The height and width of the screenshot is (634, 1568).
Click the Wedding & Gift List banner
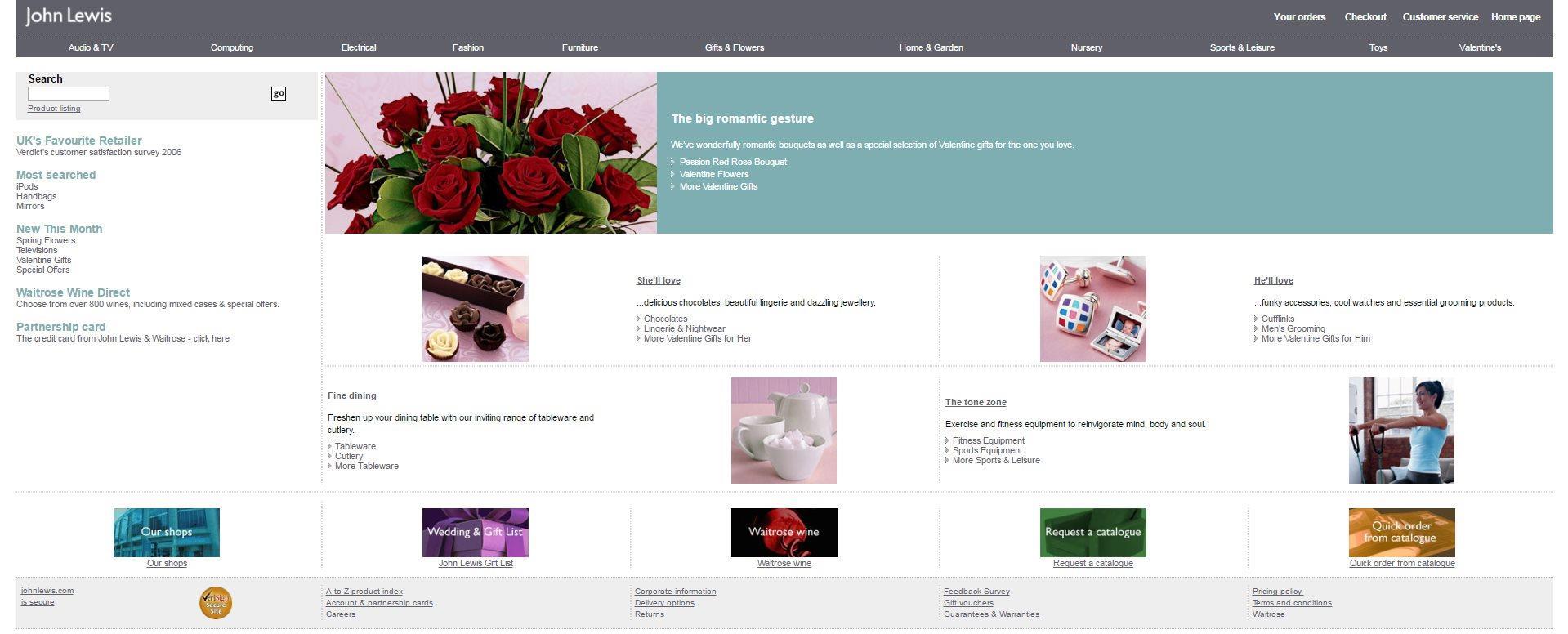point(476,533)
